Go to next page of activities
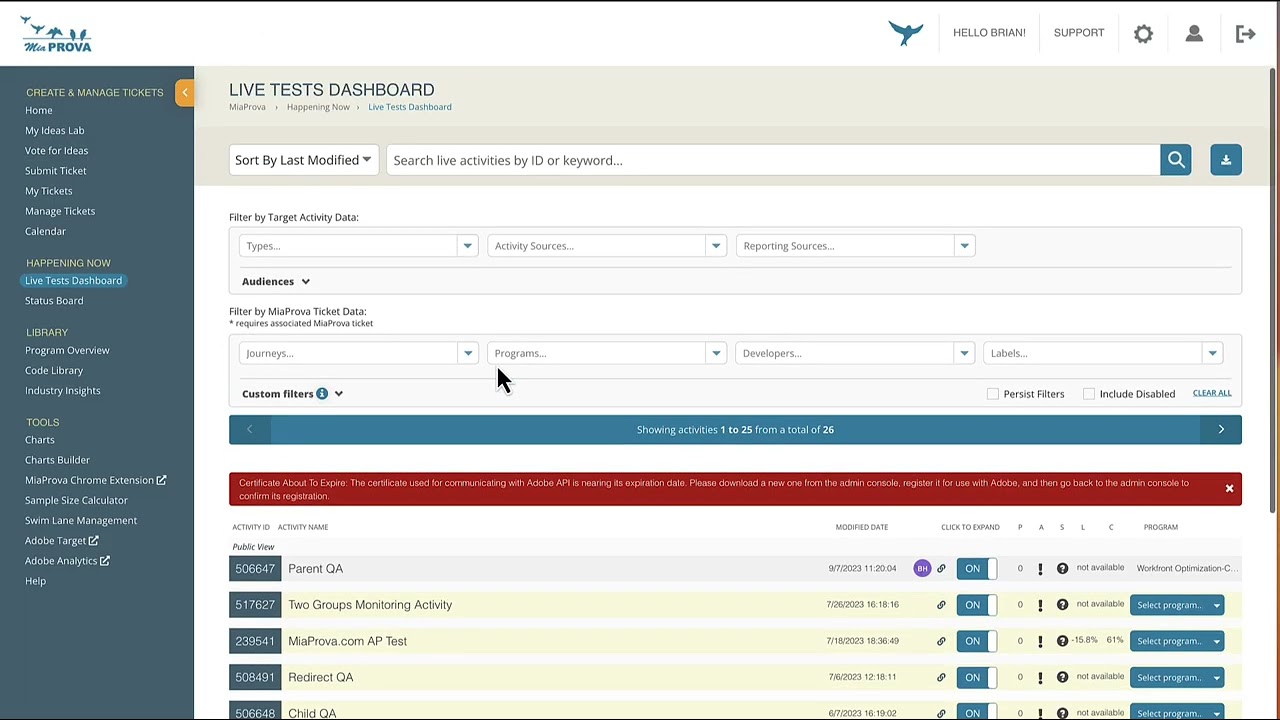Viewport: 1280px width, 720px height. click(x=1221, y=429)
